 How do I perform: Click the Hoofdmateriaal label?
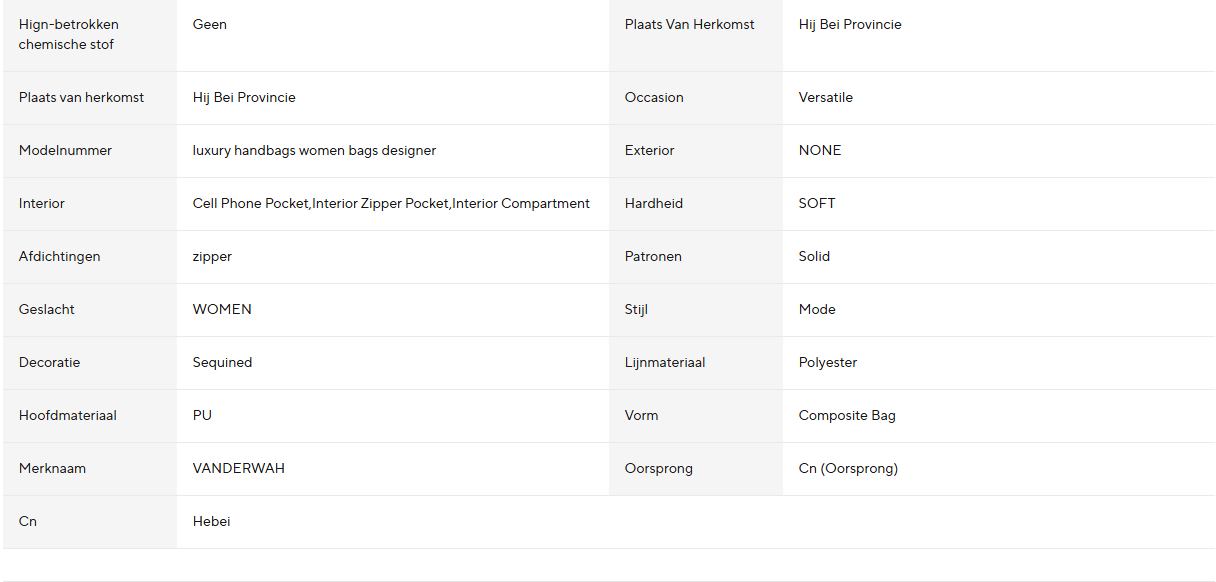click(67, 416)
